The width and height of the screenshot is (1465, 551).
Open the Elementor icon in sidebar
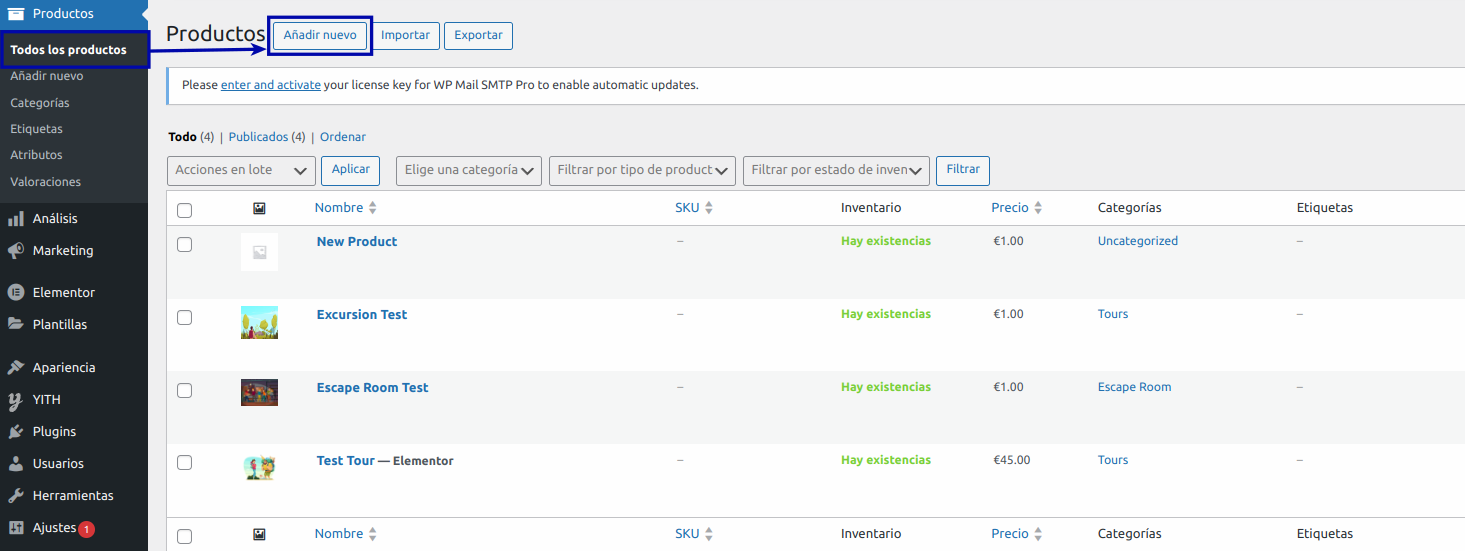(x=16, y=293)
